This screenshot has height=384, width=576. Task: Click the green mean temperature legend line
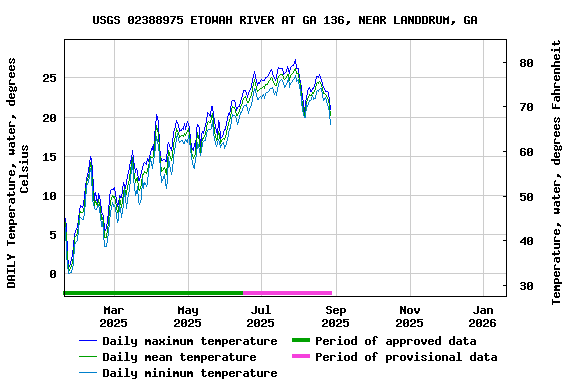(x=88, y=357)
